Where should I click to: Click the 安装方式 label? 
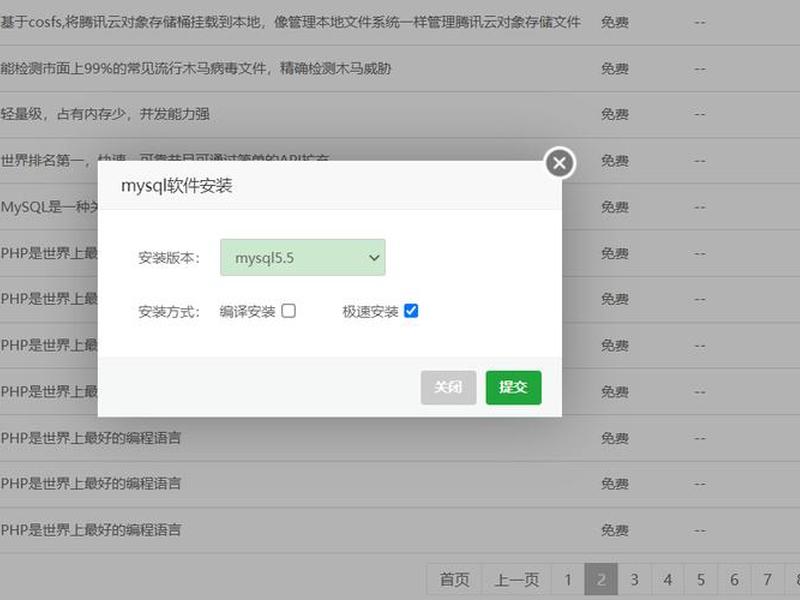pyautogui.click(x=169, y=311)
